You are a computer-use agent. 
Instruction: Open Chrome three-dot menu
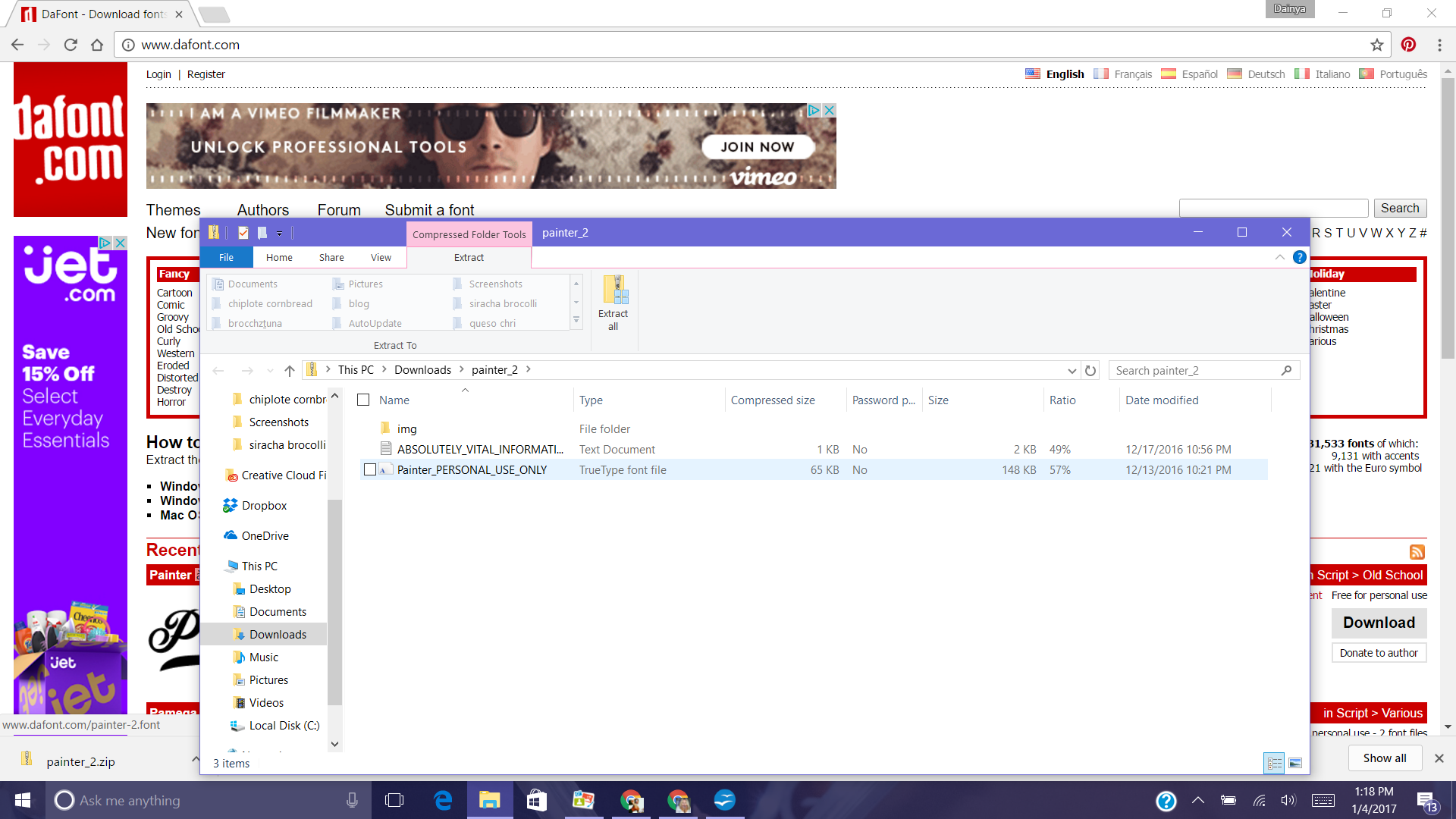click(x=1439, y=45)
